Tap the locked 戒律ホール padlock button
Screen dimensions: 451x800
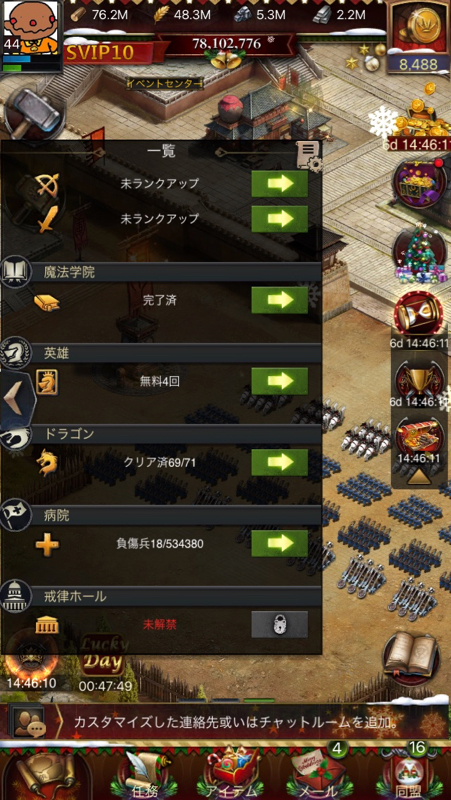click(x=280, y=624)
